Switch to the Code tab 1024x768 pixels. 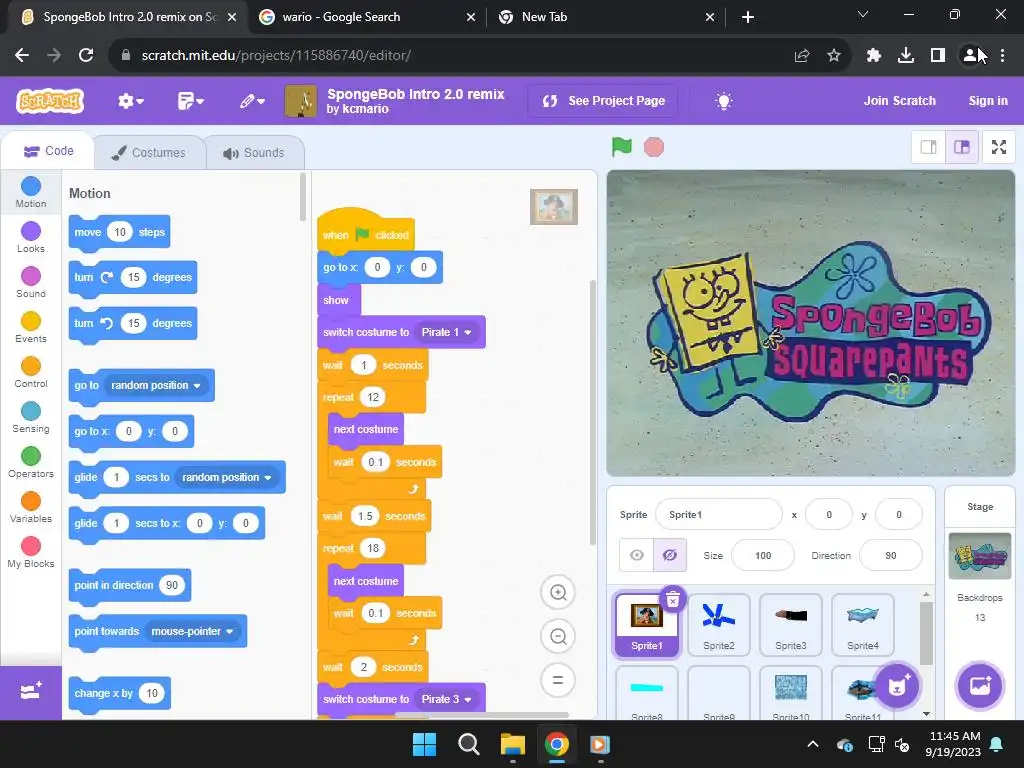tap(48, 152)
